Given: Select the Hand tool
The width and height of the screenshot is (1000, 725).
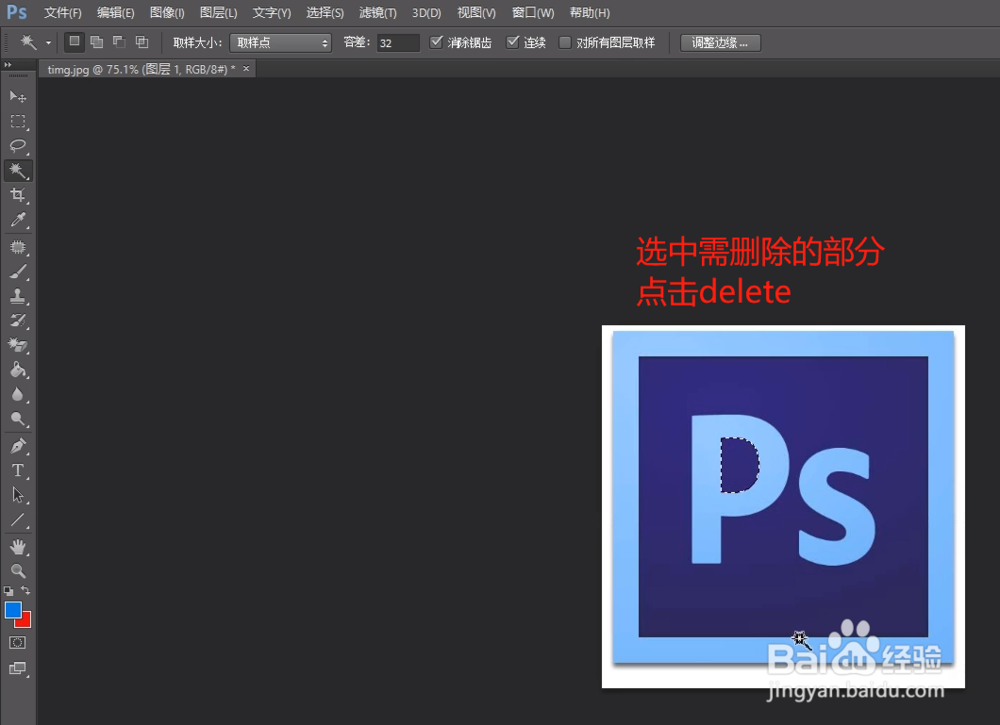Looking at the screenshot, I should (17, 546).
